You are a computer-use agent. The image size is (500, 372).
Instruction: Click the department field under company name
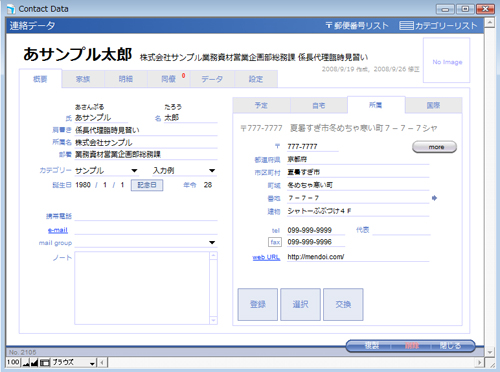pyautogui.click(x=146, y=155)
